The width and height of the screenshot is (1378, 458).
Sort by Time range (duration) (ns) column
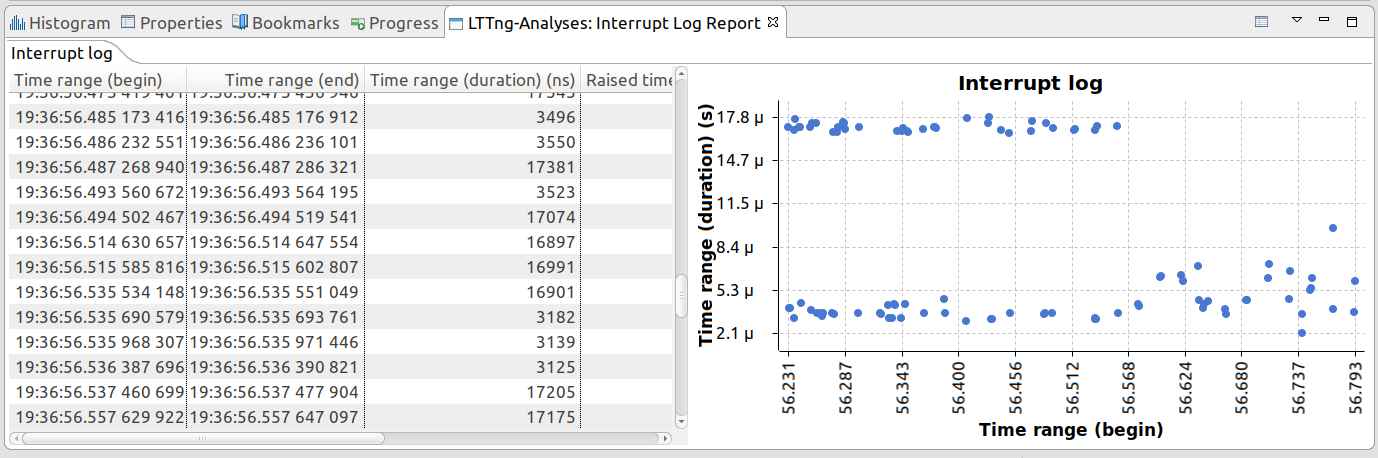[x=472, y=80]
